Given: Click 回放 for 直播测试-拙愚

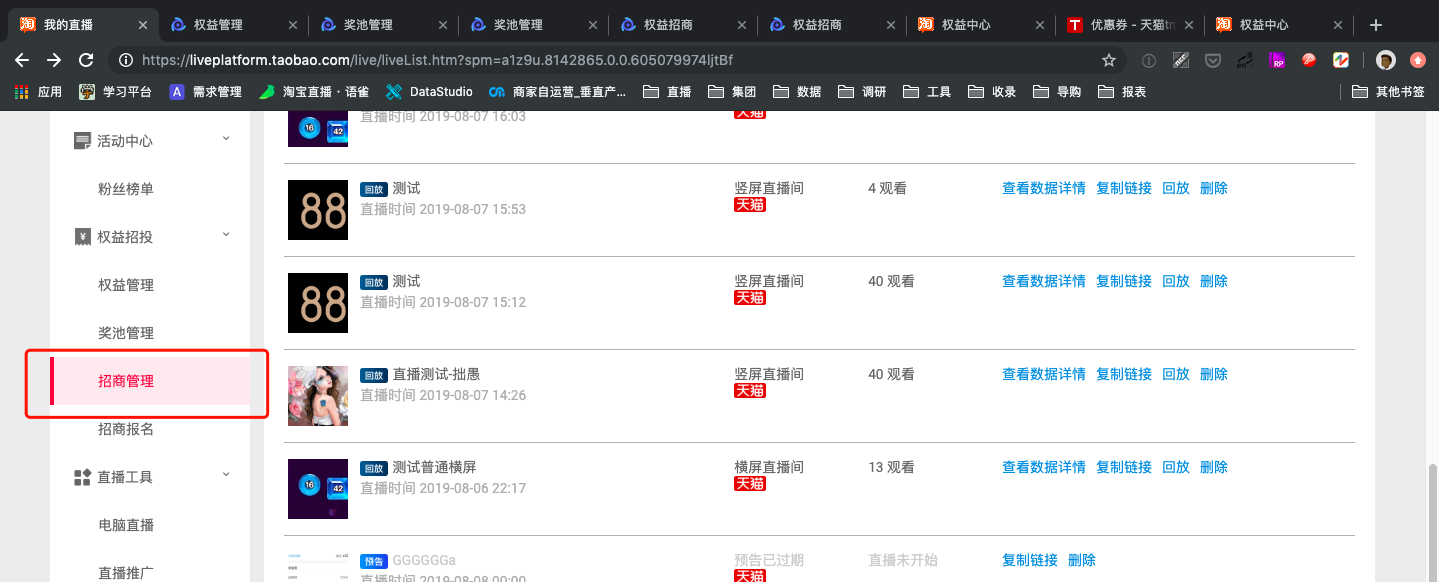Looking at the screenshot, I should click(x=1176, y=374).
